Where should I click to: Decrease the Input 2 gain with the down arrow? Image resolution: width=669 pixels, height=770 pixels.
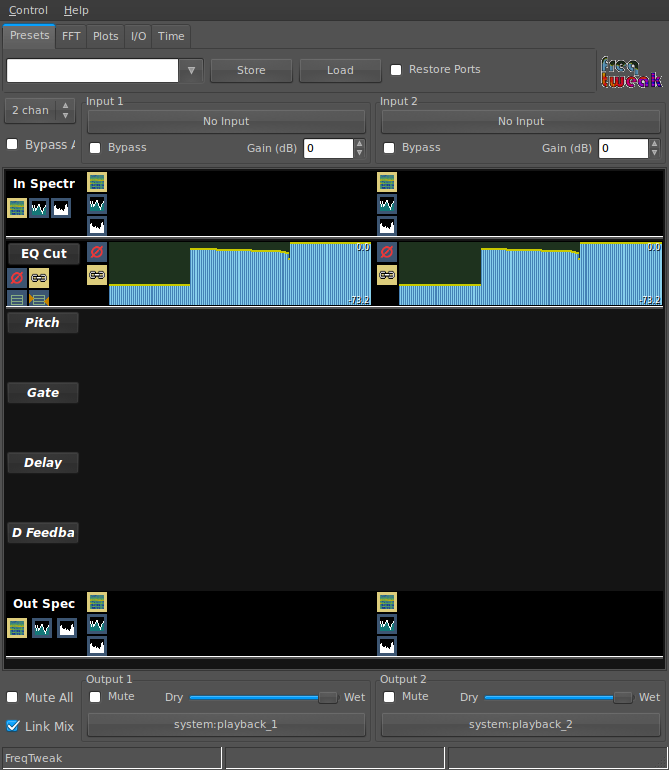coord(654,153)
